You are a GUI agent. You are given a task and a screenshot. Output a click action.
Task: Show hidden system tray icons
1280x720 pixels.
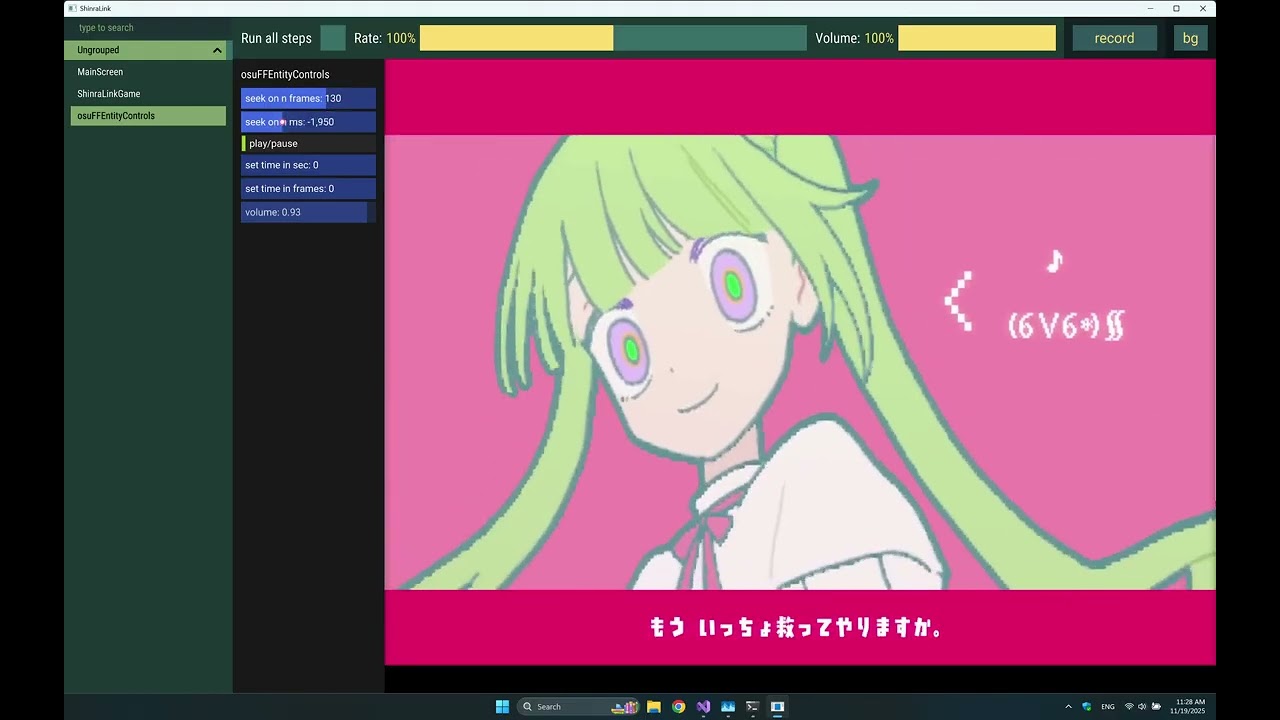[1068, 707]
